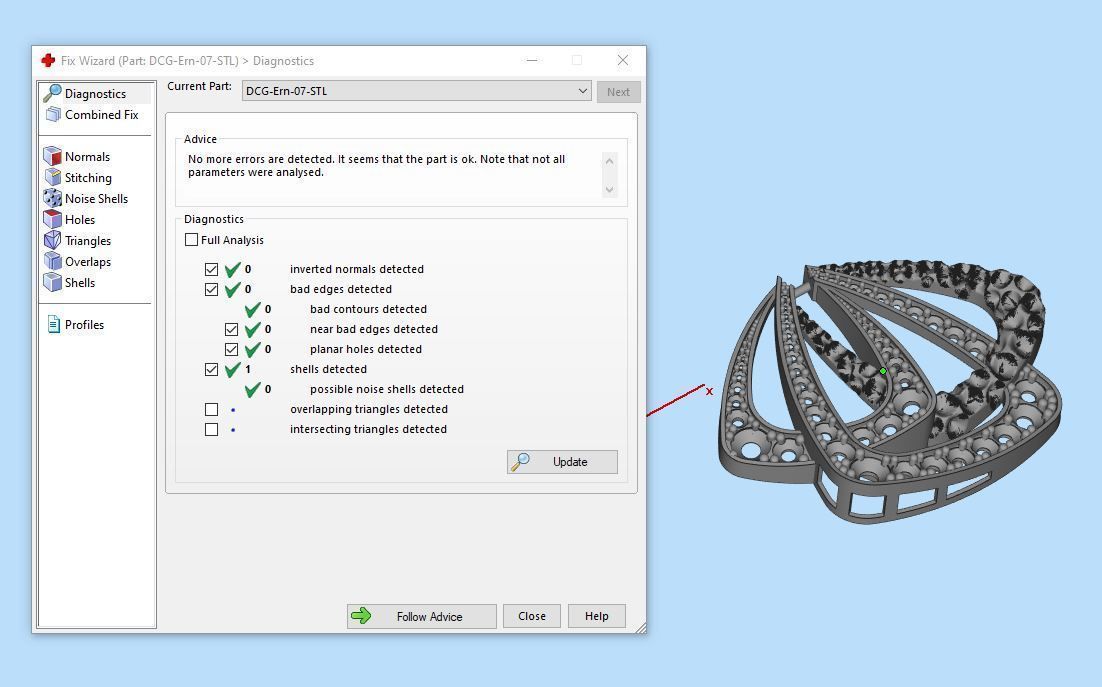Click the Close button

532,616
